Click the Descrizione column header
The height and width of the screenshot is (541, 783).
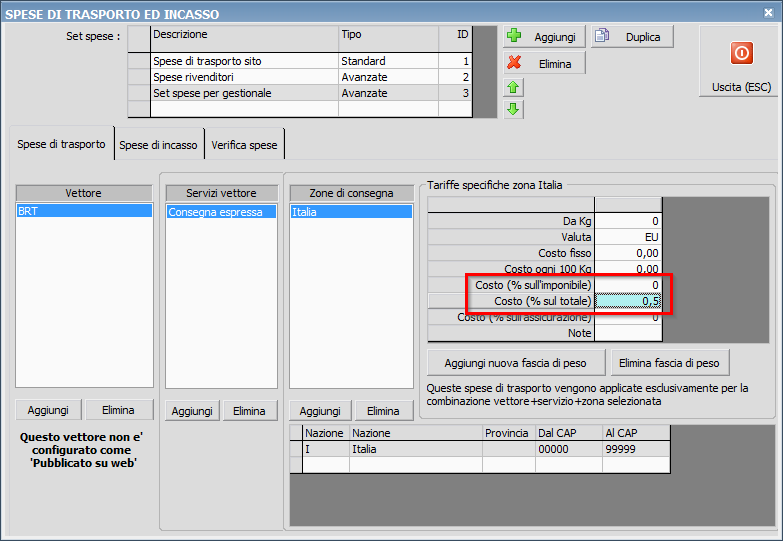244,38
